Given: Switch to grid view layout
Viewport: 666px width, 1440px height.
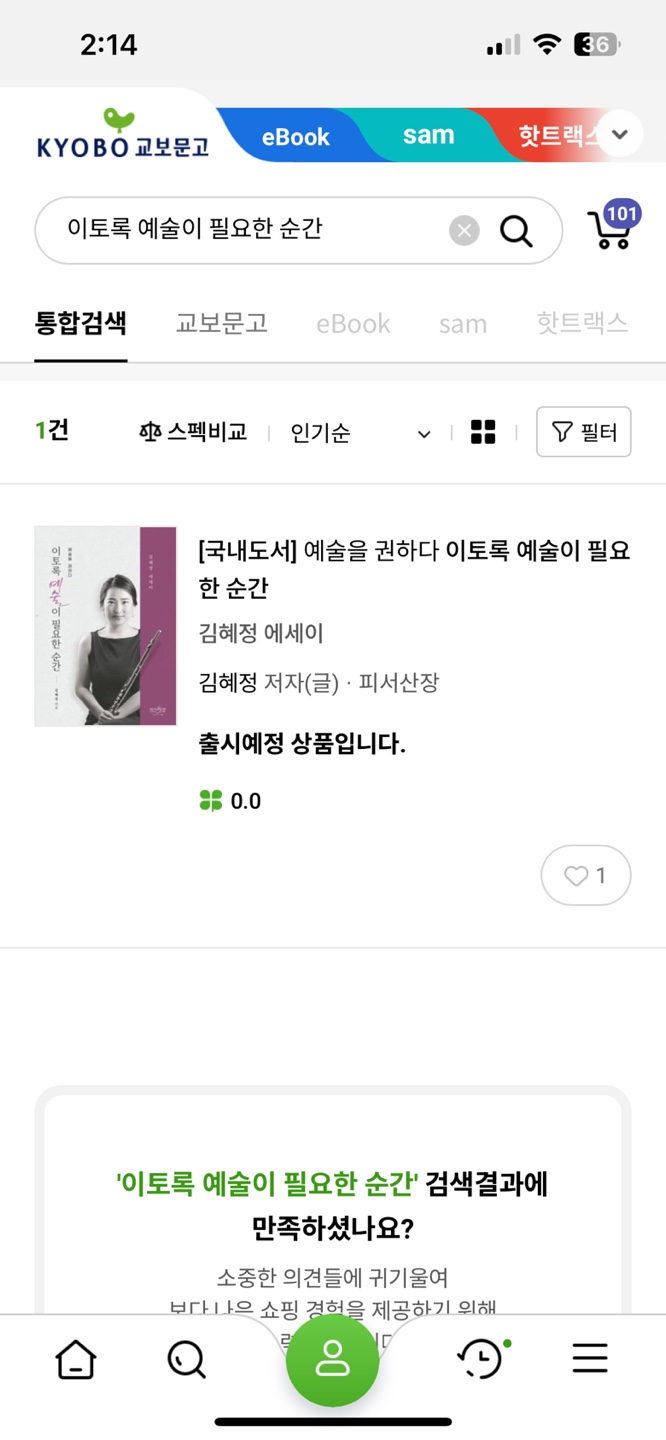Looking at the screenshot, I should point(483,432).
